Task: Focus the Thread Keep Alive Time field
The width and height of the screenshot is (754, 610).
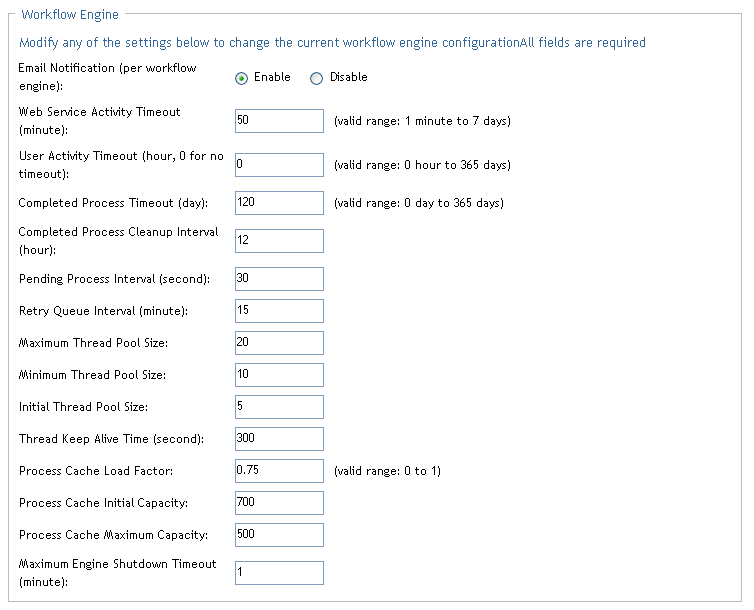Action: [279, 439]
